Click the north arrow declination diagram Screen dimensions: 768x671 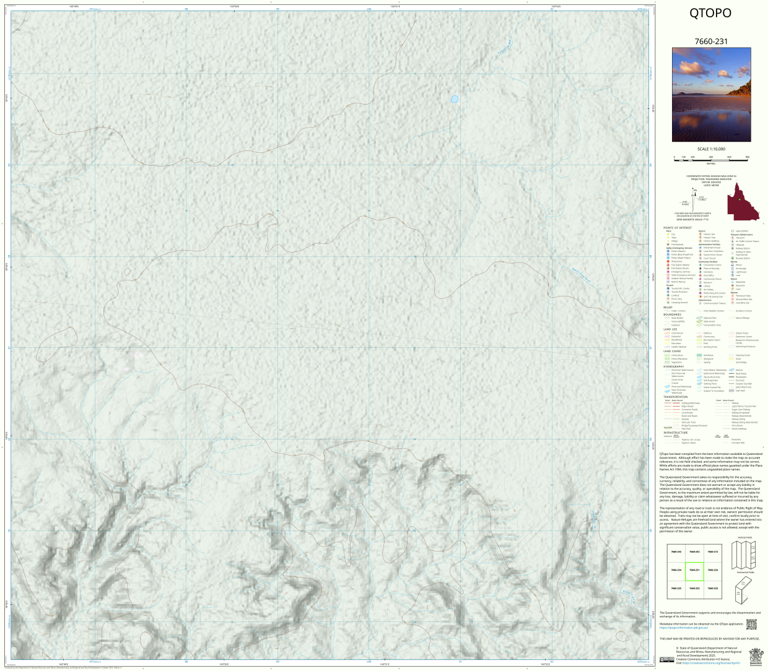coord(694,200)
